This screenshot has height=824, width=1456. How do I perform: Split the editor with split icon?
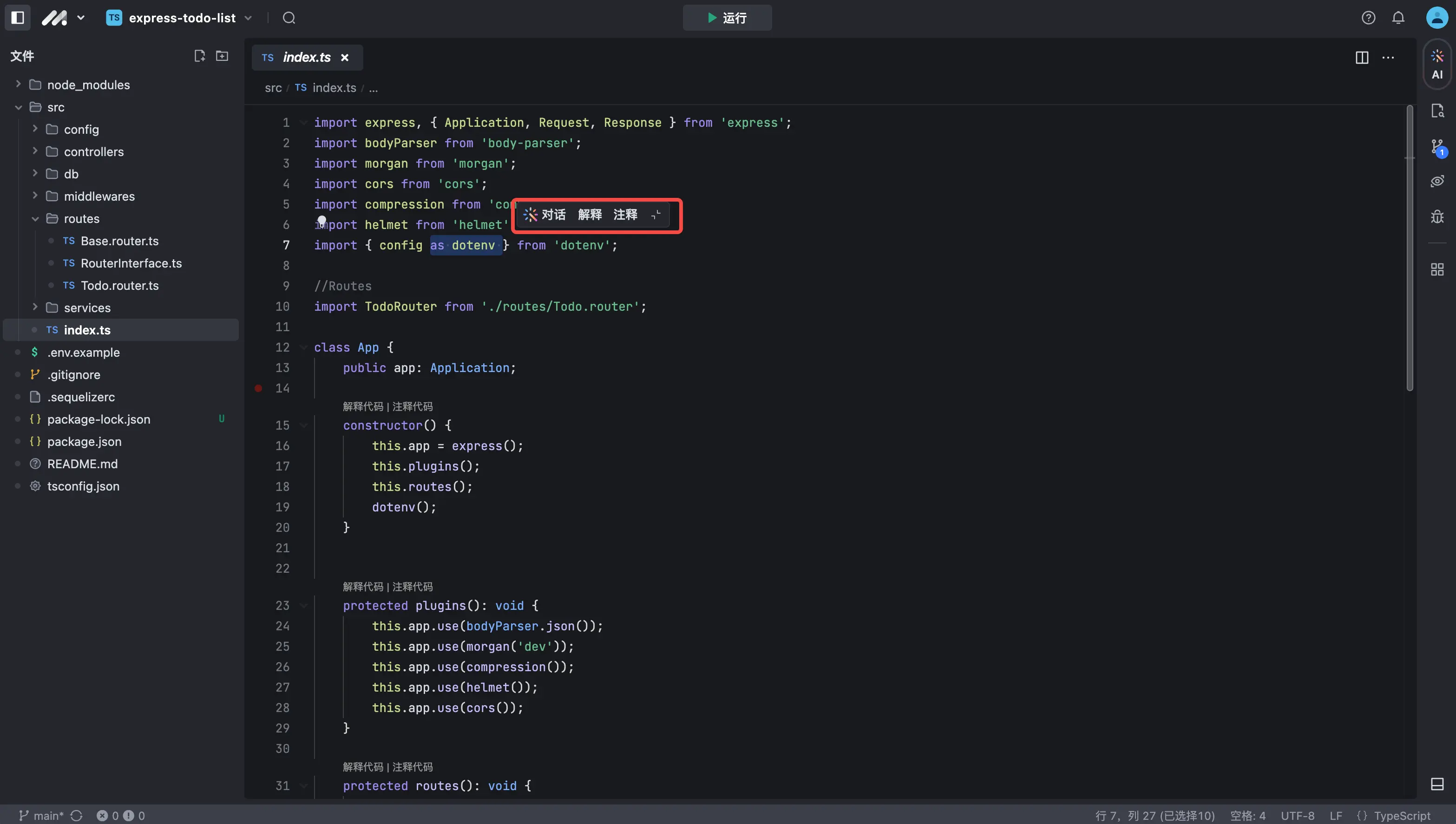[x=1362, y=57]
